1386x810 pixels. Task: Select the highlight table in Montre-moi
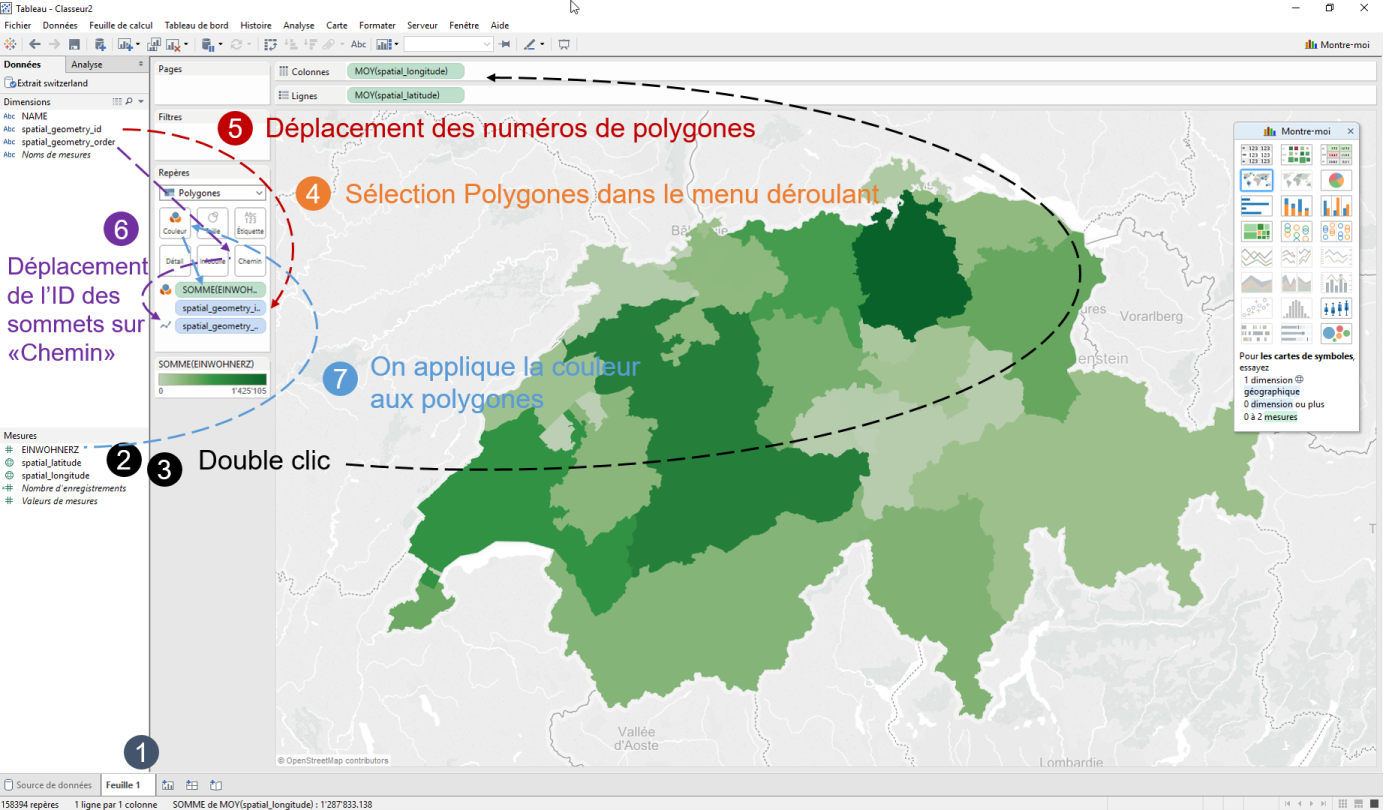[x=1336, y=155]
